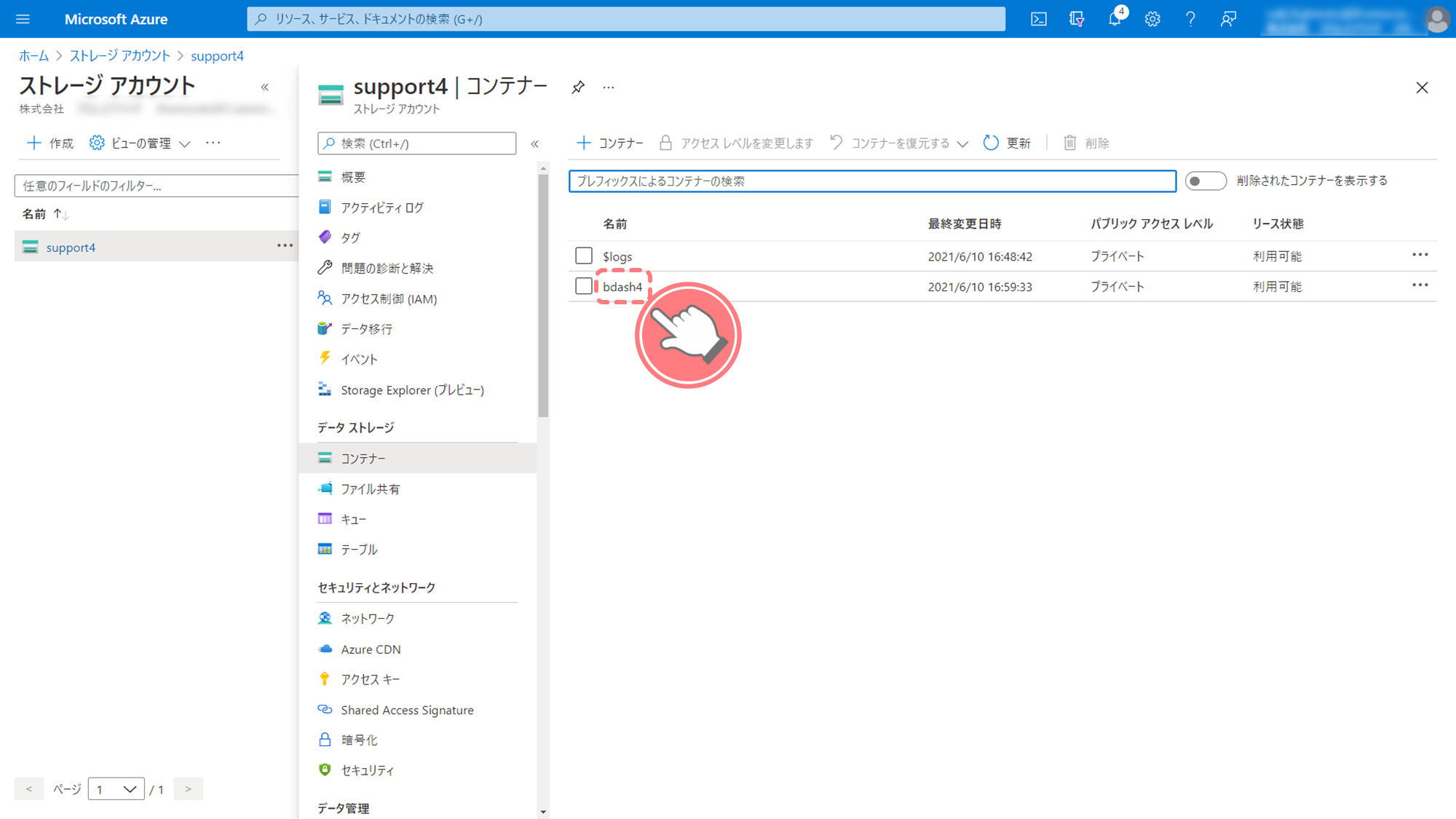Open context menu for $logs row
The width and height of the screenshot is (1456, 819).
(1420, 255)
